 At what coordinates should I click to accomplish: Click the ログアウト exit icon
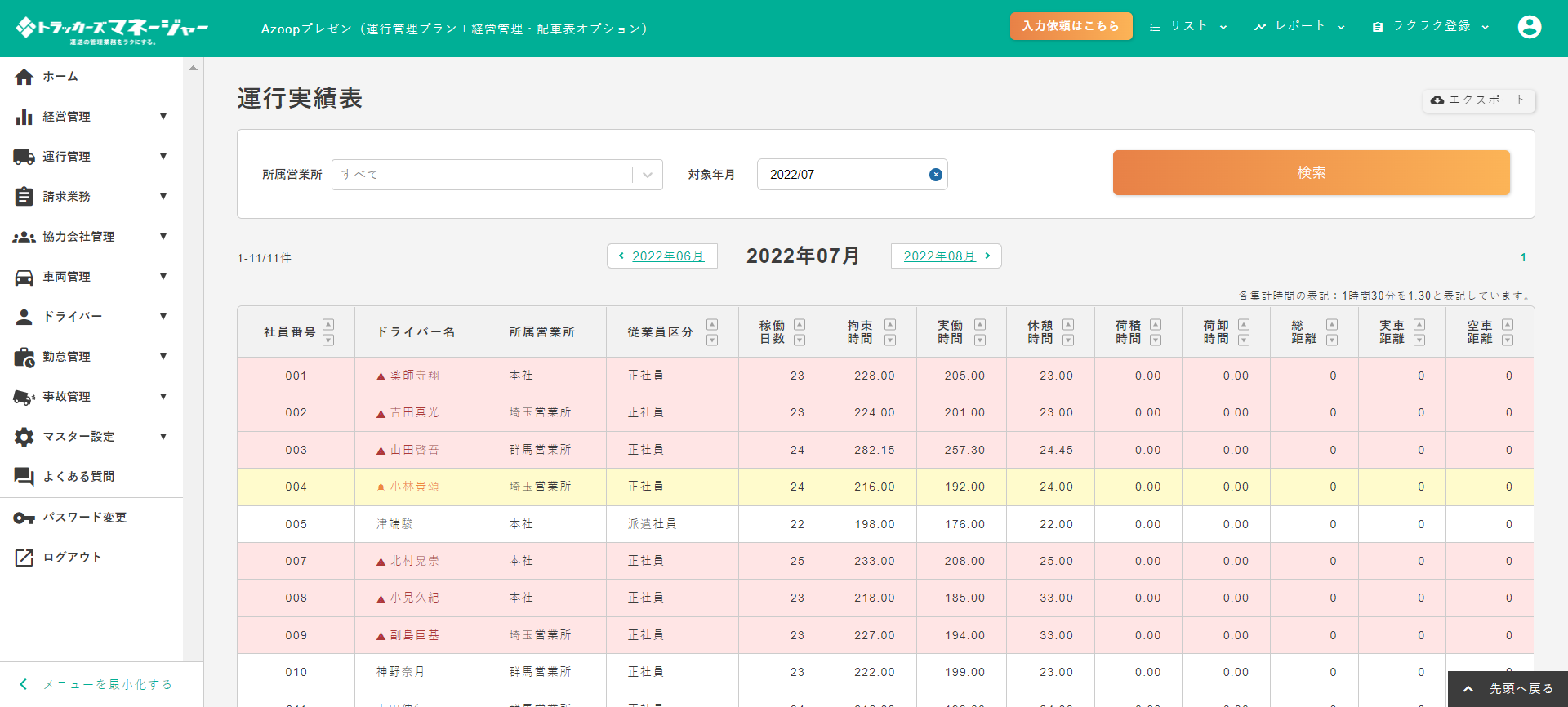pos(24,558)
